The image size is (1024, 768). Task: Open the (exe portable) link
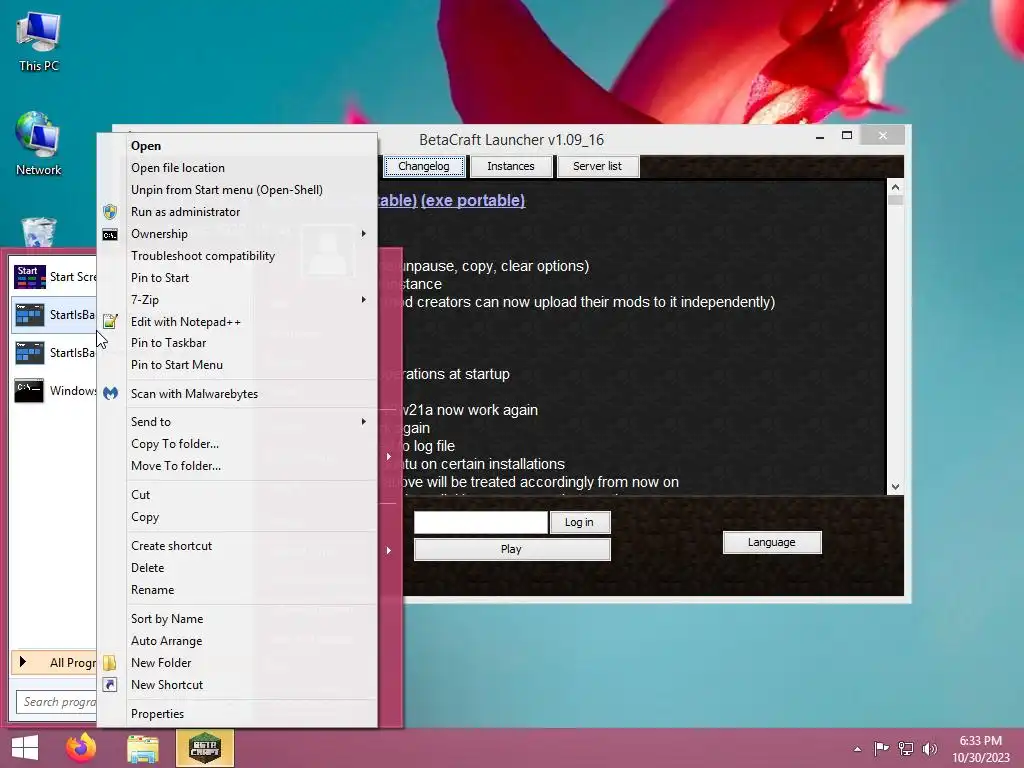[x=473, y=200]
